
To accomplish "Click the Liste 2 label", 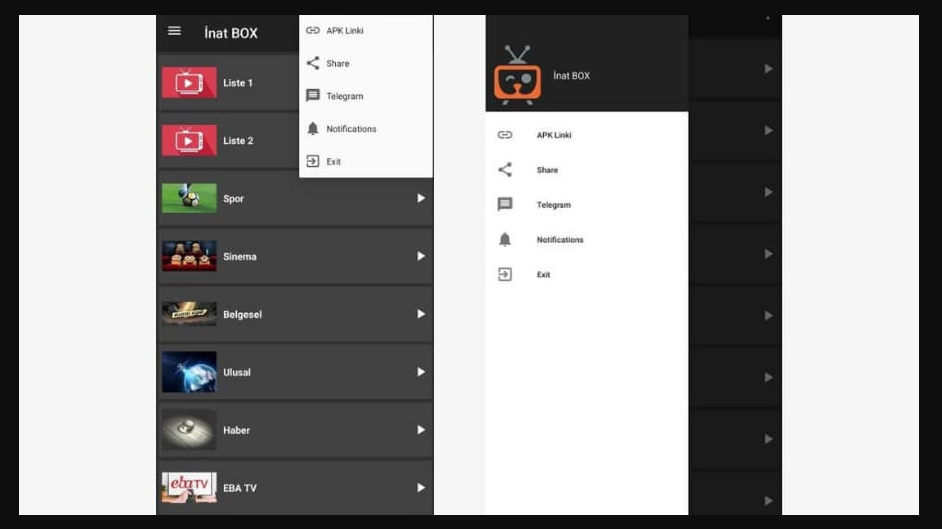I will click(x=238, y=141).
